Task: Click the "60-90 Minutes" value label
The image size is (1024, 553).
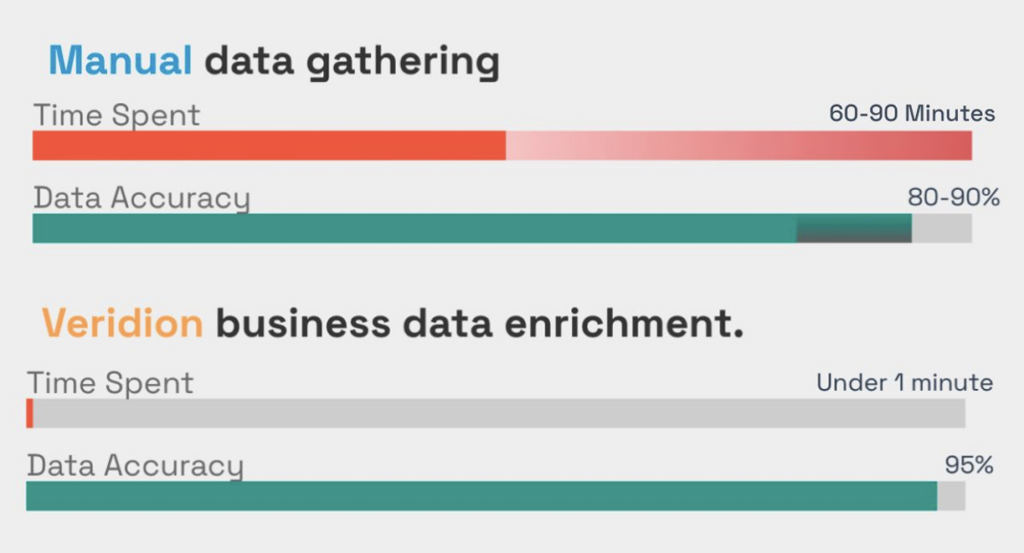Action: click(912, 113)
